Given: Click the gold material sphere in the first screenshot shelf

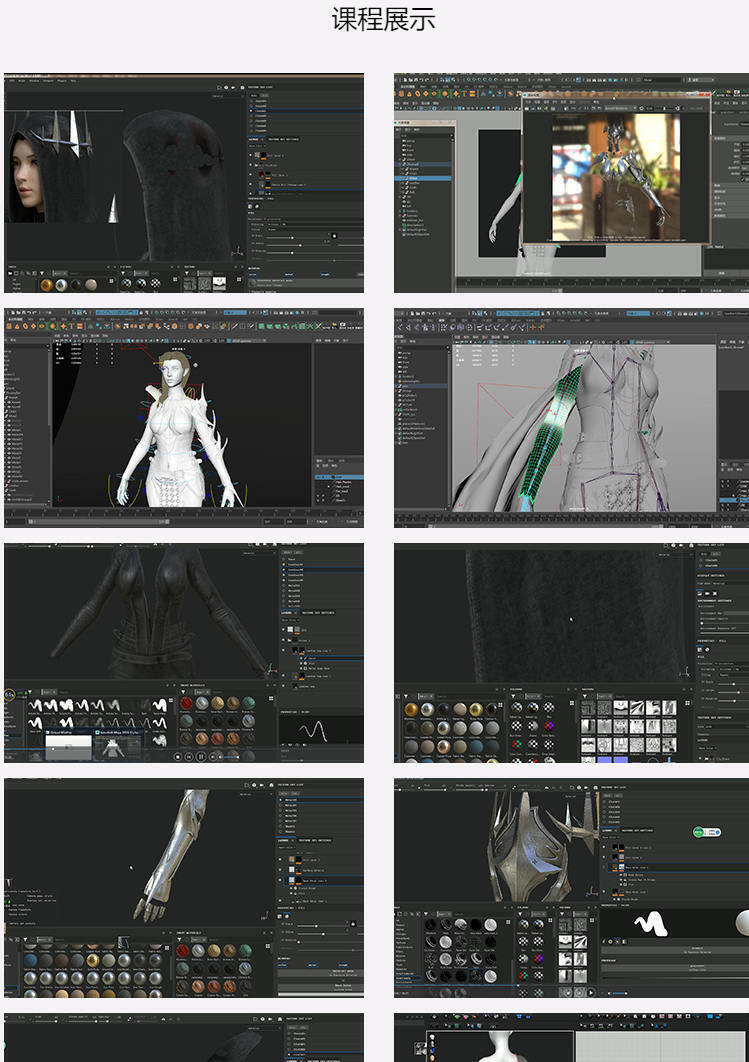Looking at the screenshot, I should 47,285.
